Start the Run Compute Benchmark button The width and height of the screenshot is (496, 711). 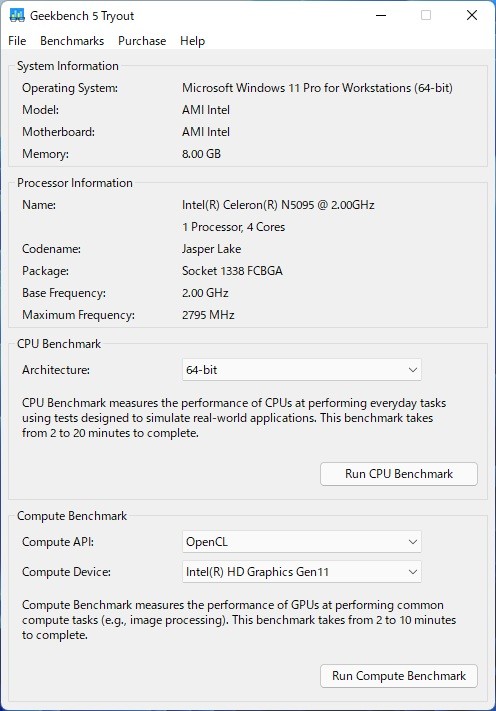pyautogui.click(x=399, y=676)
